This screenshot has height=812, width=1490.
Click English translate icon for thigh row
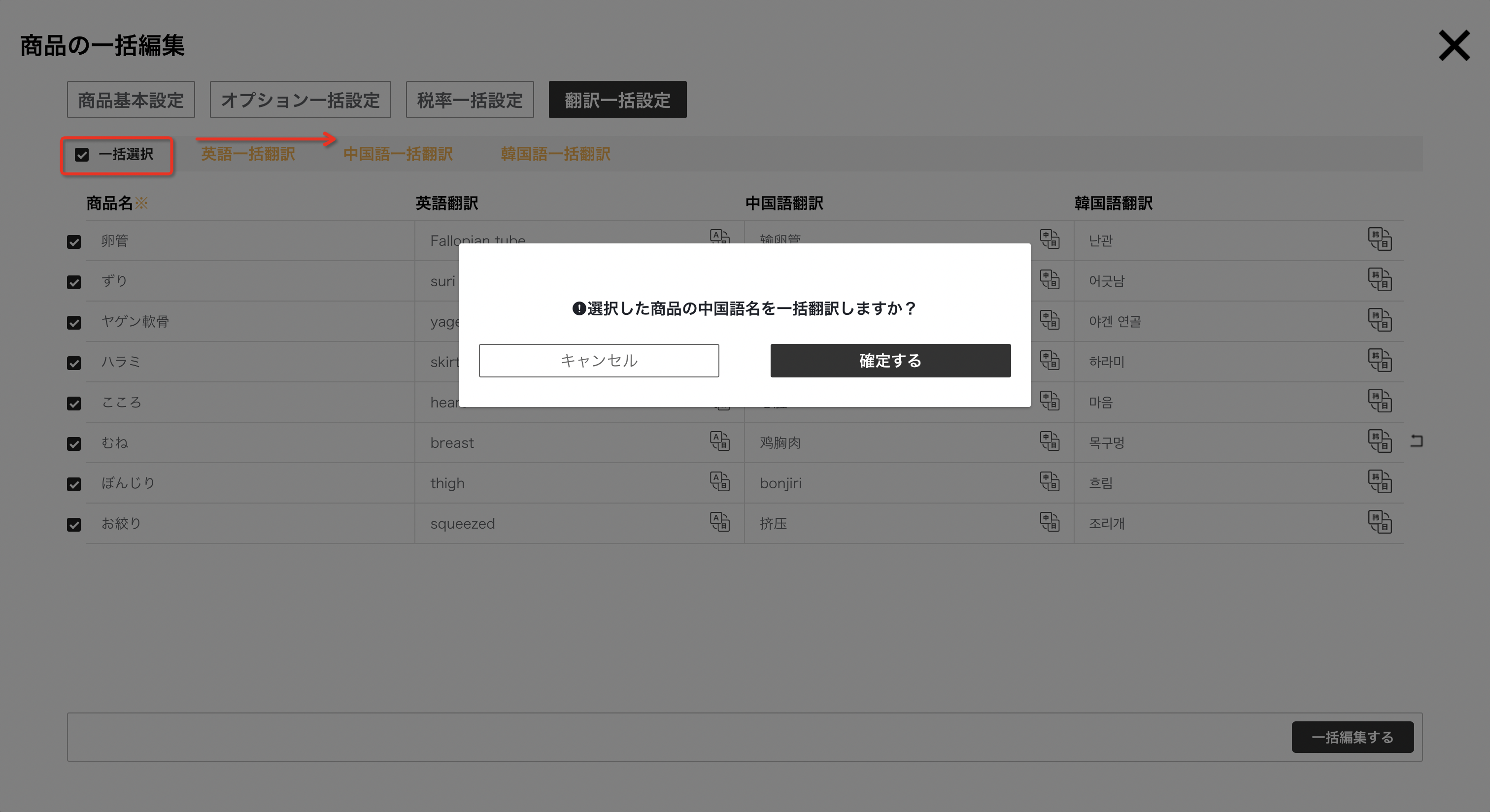[719, 482]
